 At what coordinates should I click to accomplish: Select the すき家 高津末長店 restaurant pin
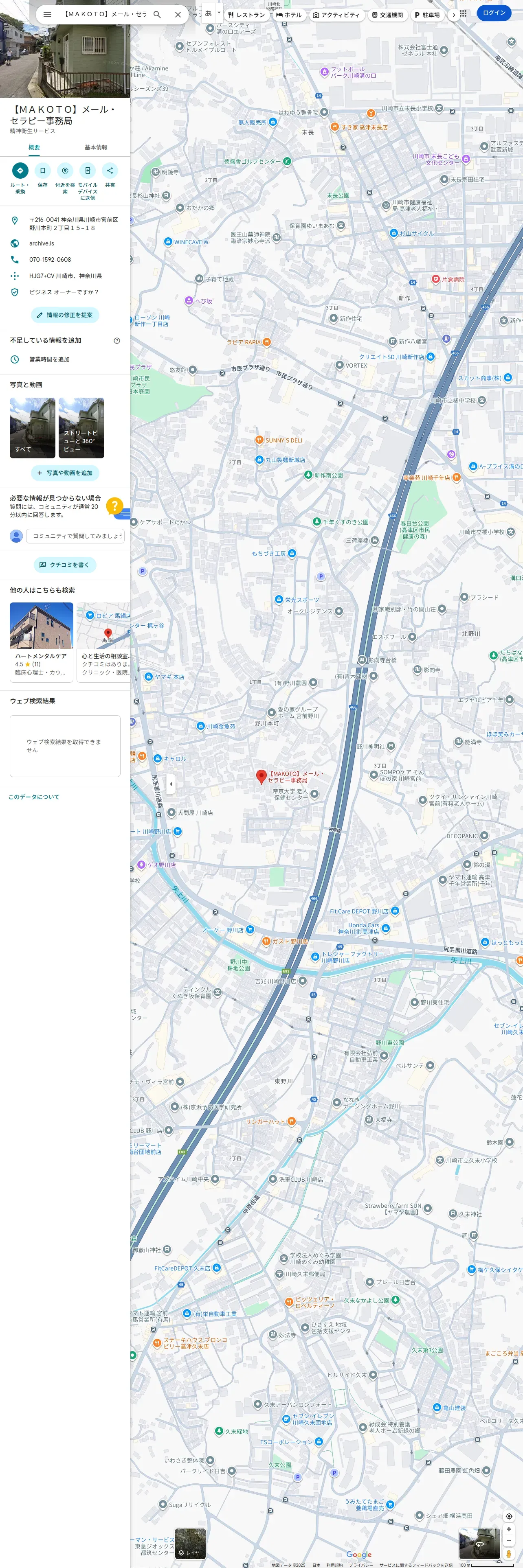pyautogui.click(x=334, y=127)
